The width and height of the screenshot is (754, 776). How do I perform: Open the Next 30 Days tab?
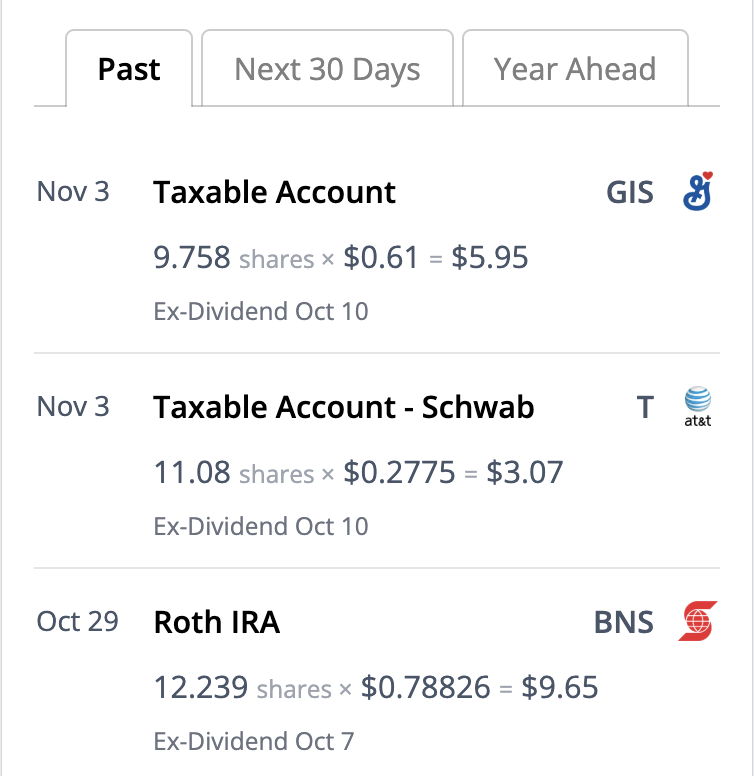point(327,70)
